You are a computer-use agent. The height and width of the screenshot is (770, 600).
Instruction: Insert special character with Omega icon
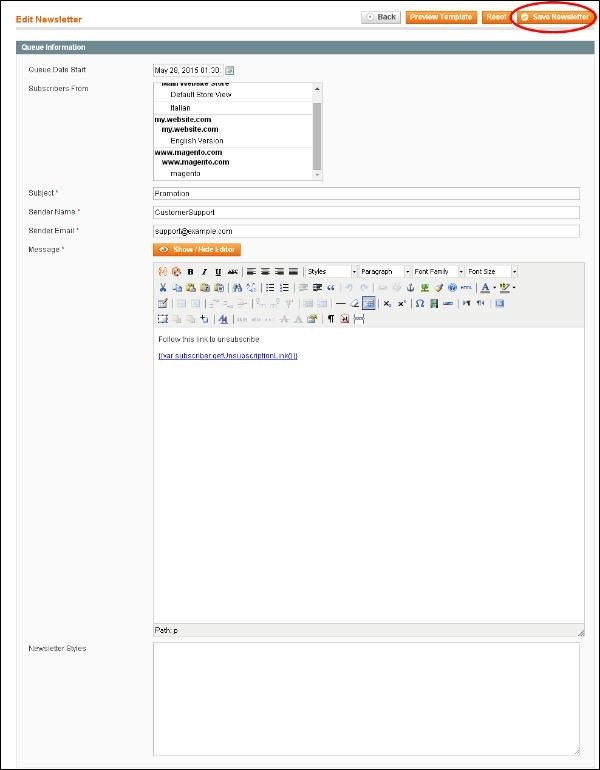(x=420, y=303)
